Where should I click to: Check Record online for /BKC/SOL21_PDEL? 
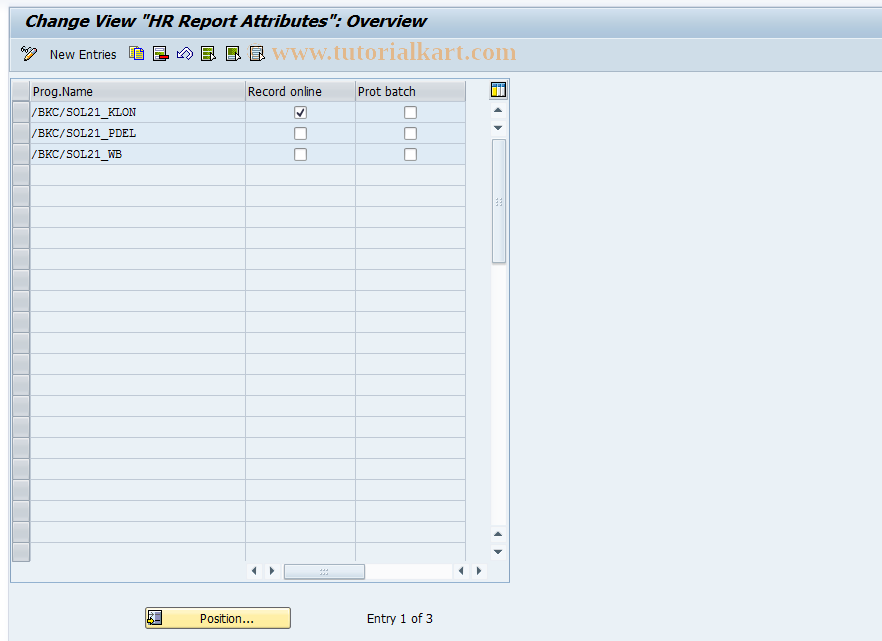coord(300,133)
